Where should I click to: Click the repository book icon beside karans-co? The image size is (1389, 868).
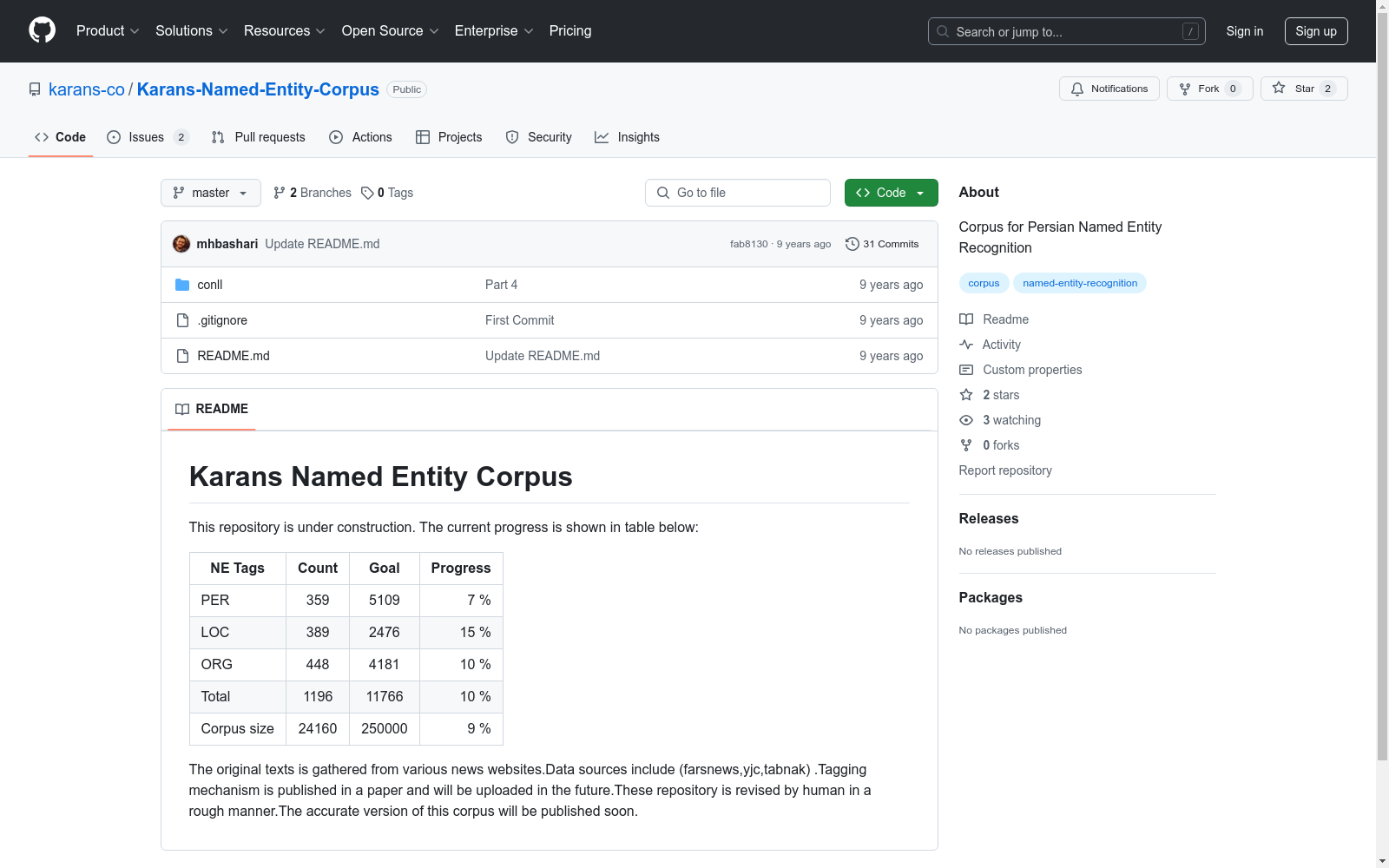tap(35, 89)
